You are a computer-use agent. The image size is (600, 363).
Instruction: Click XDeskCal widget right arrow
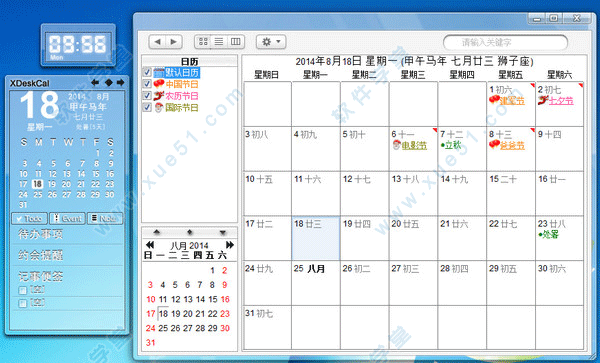coord(121,83)
